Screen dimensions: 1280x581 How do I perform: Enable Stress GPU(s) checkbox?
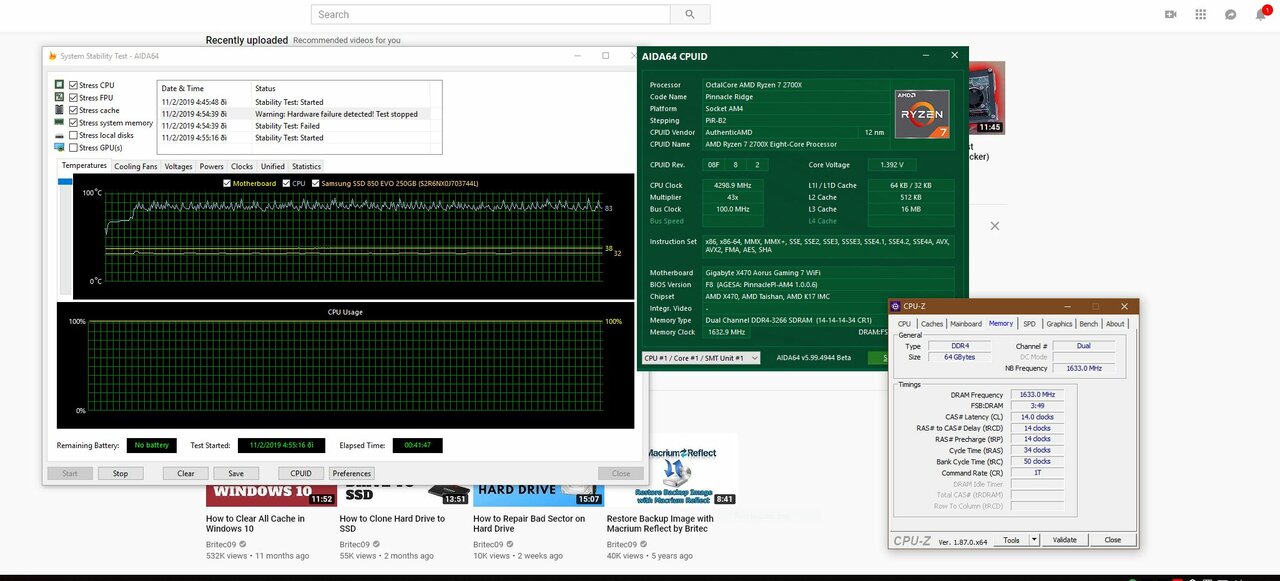pos(74,147)
